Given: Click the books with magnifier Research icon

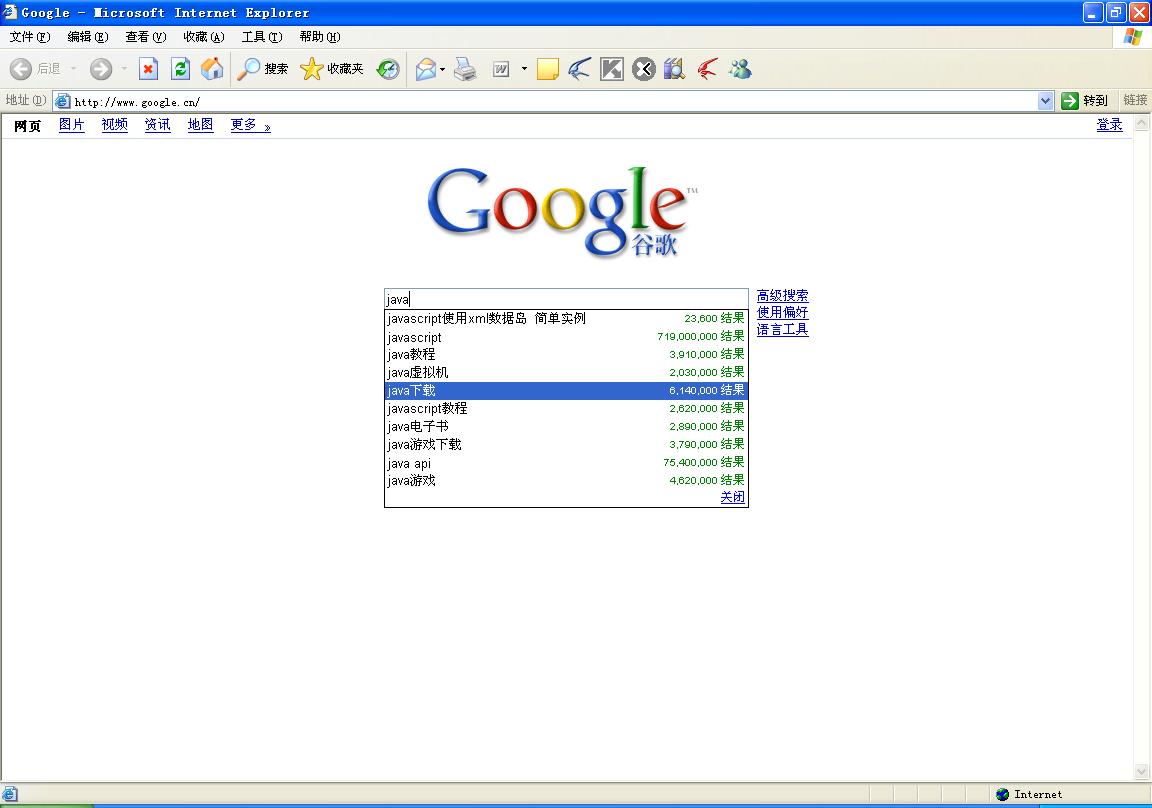Looking at the screenshot, I should click(x=674, y=69).
